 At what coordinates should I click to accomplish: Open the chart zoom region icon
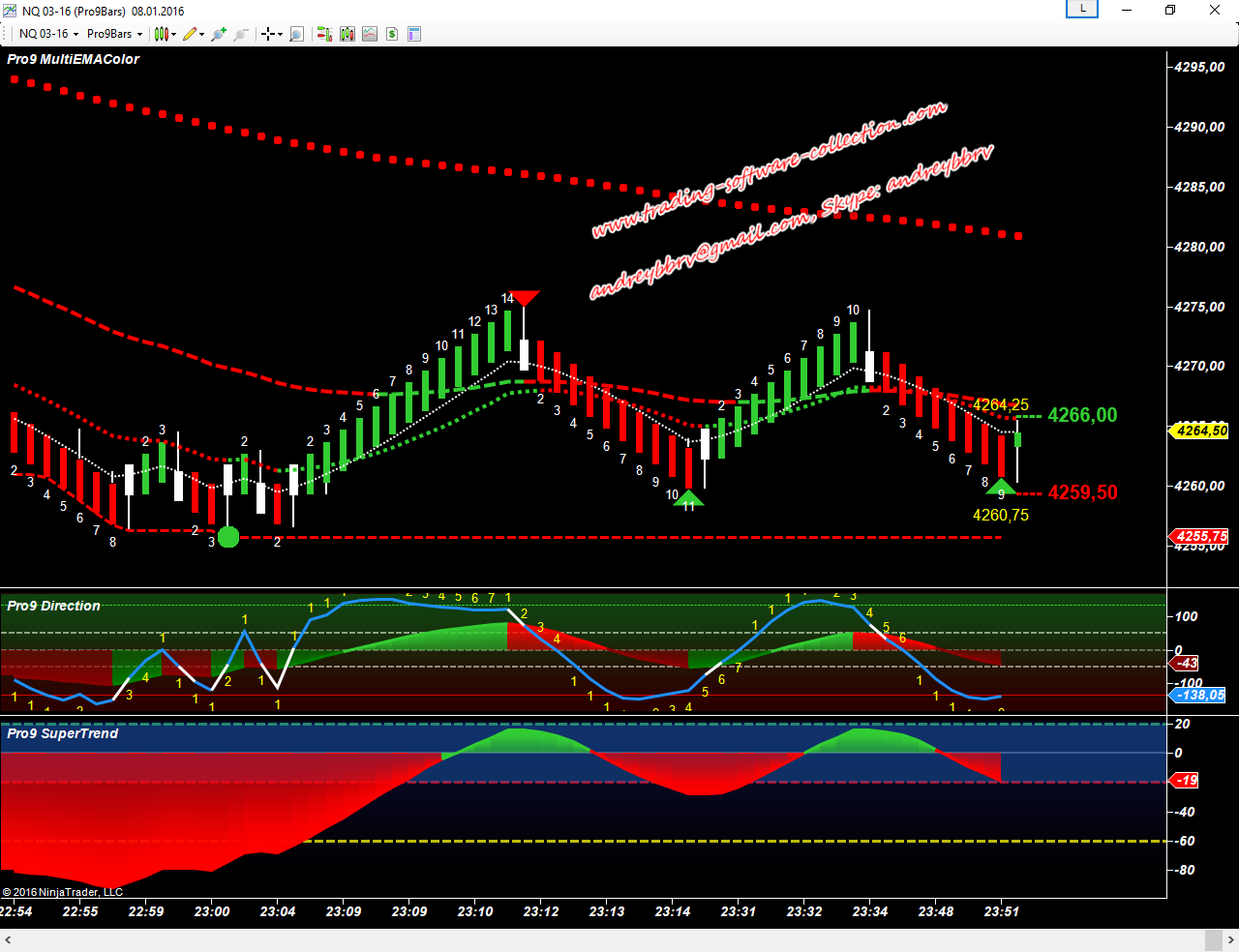click(x=297, y=34)
